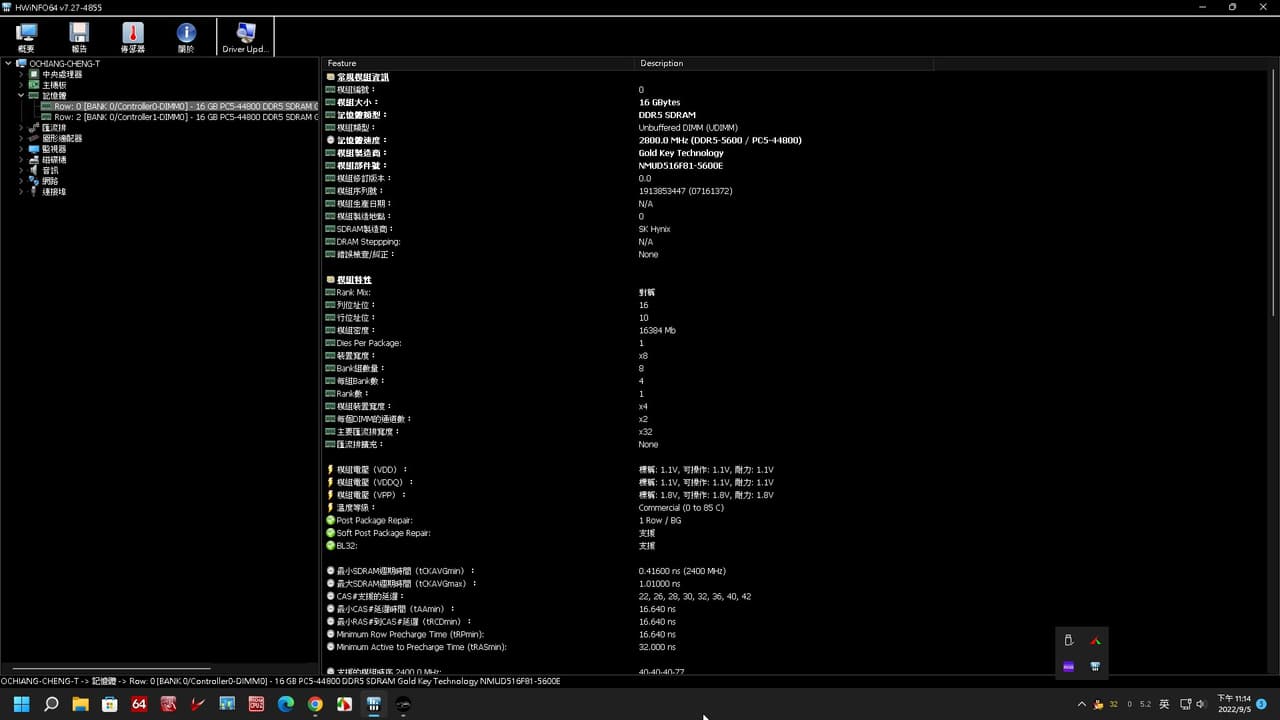Click the 報告 report floppy disk icon
1280x720 pixels.
coord(79,37)
